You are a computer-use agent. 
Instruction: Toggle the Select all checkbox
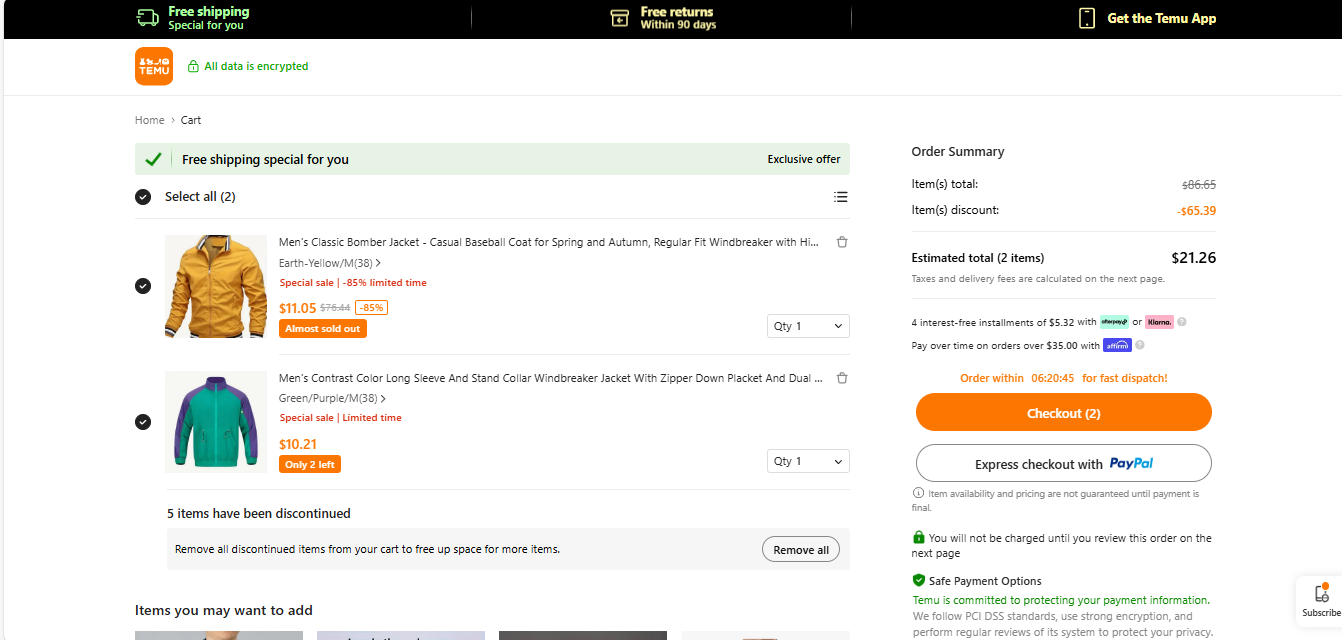143,197
